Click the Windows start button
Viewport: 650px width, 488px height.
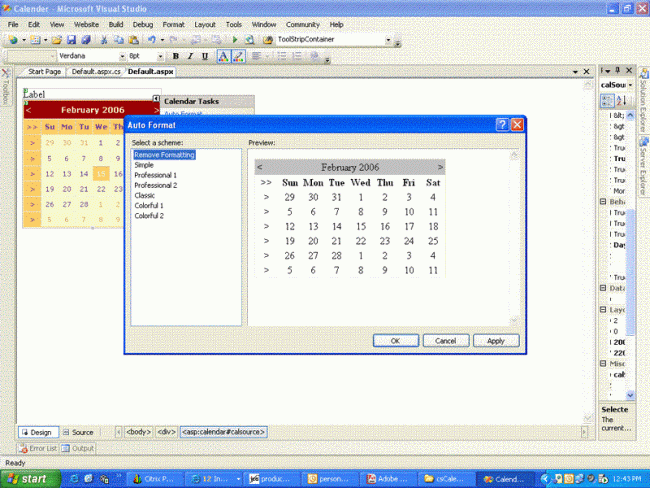(29, 479)
